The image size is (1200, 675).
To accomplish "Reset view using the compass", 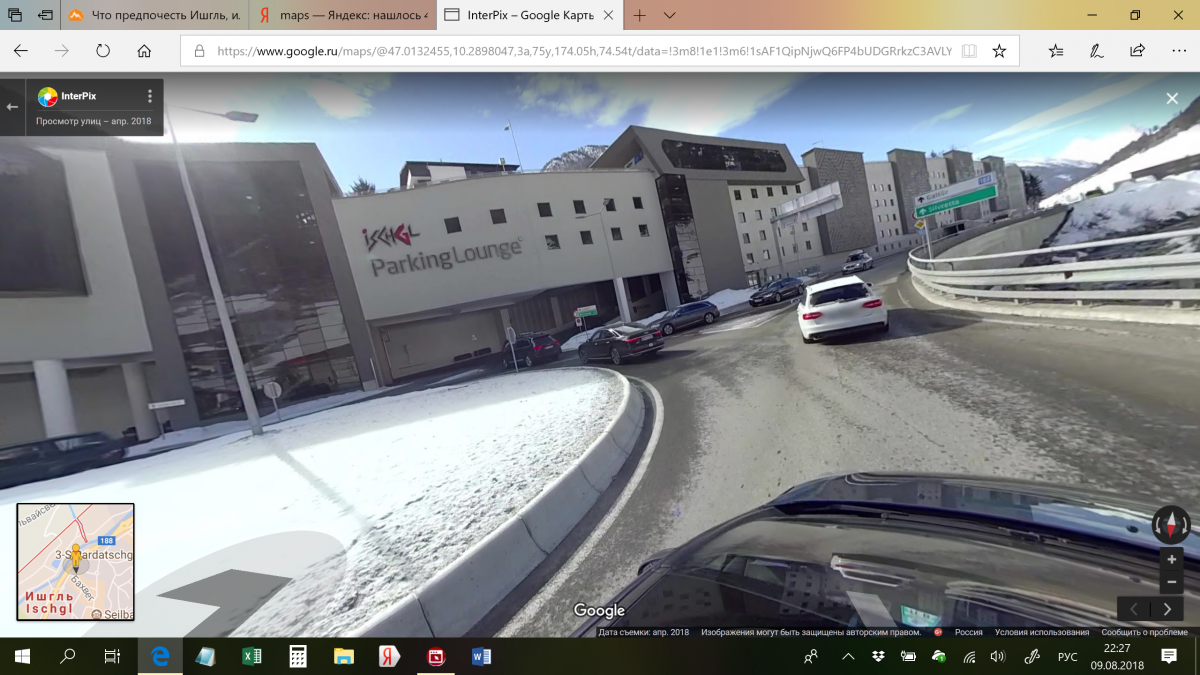I will coord(1171,524).
